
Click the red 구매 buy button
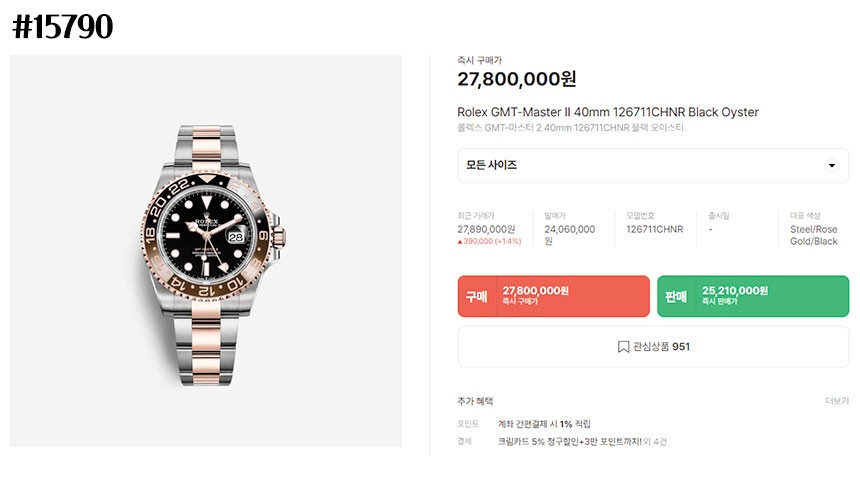(x=553, y=296)
